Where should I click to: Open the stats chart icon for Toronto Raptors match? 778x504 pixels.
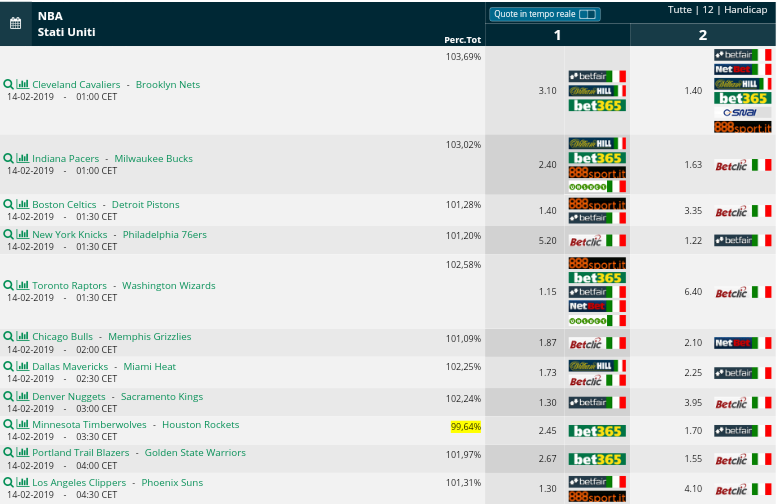pyautogui.click(x=22, y=285)
